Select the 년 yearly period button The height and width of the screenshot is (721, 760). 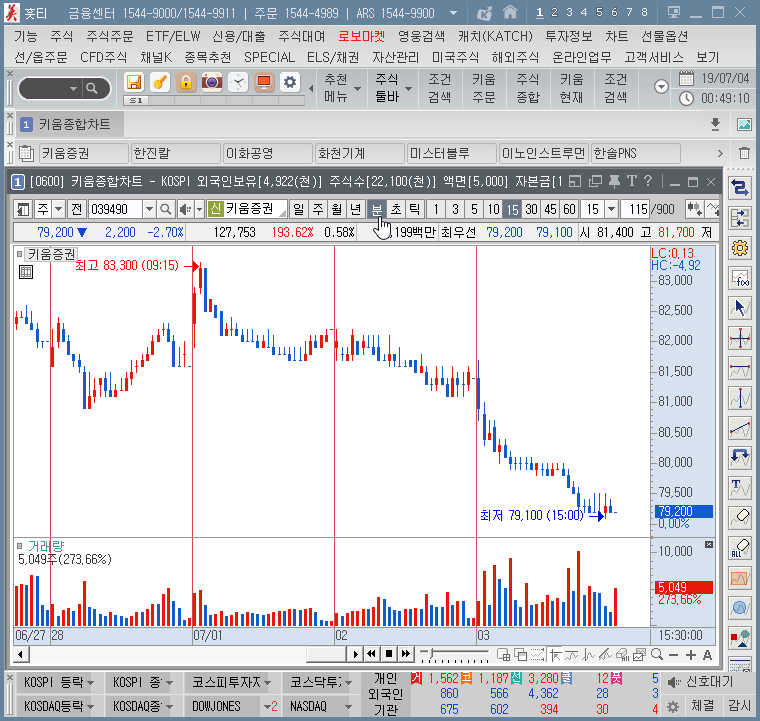pos(355,209)
